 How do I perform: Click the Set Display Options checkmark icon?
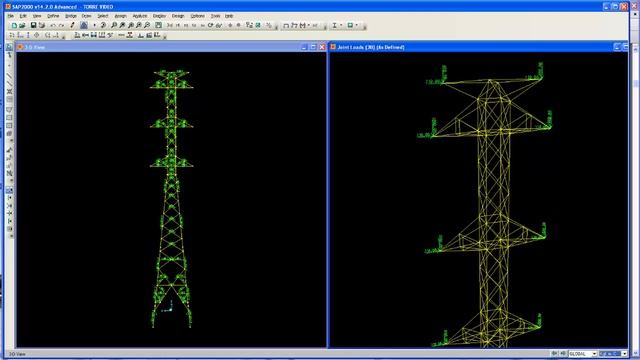258,25
